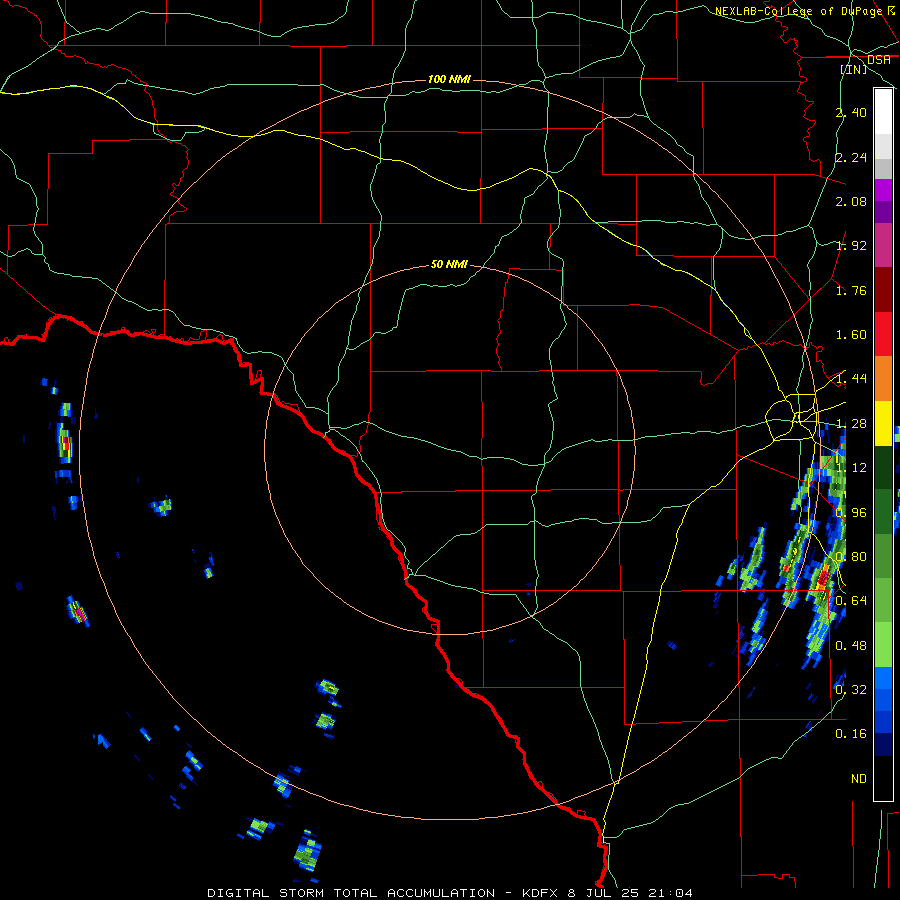Image resolution: width=900 pixels, height=900 pixels.
Task: Select the 0.16 legend value
Action: coord(851,734)
